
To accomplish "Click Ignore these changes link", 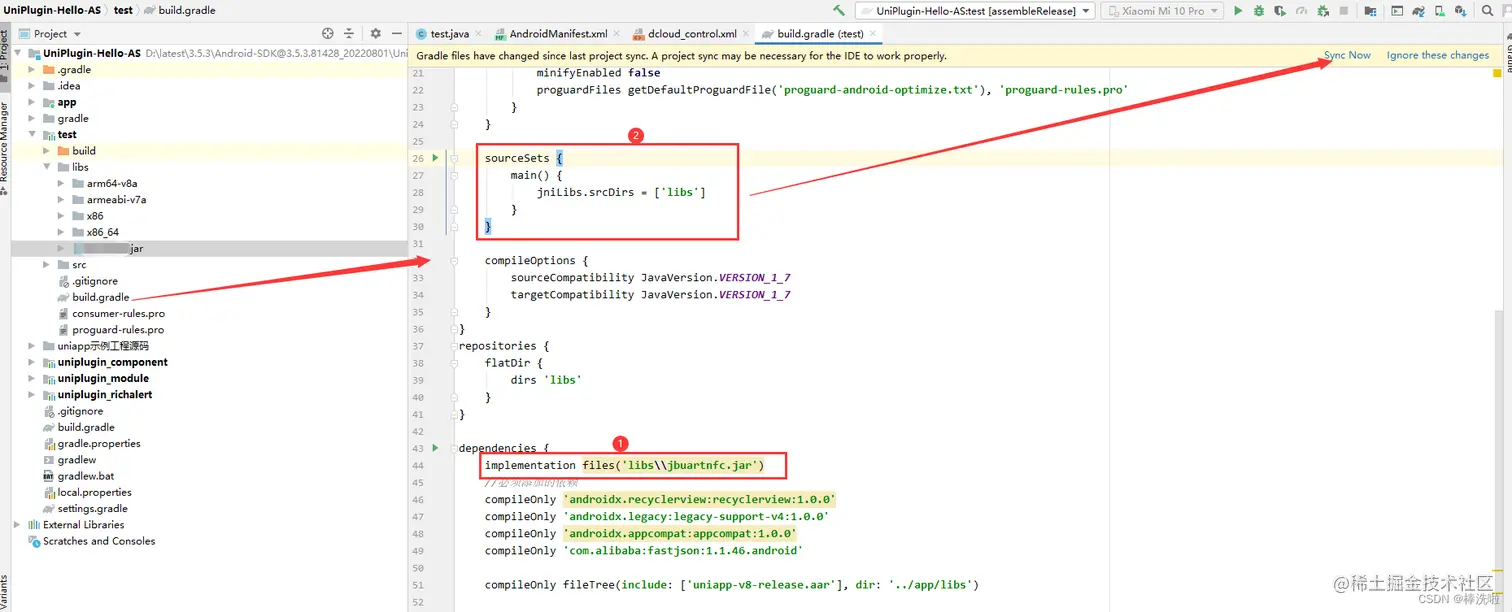I will [1438, 56].
